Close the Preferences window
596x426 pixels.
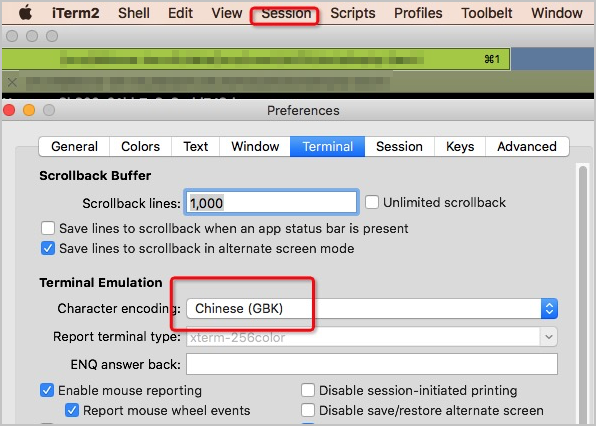tap(9, 111)
